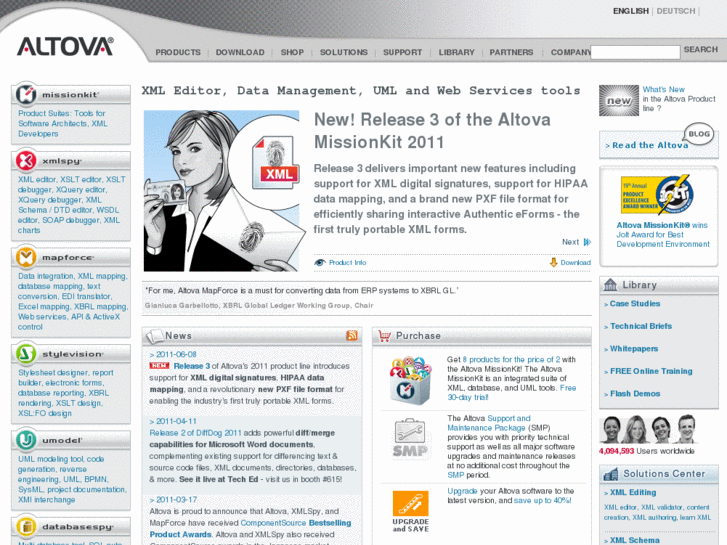Open the Technical Briefs link

[641, 326]
